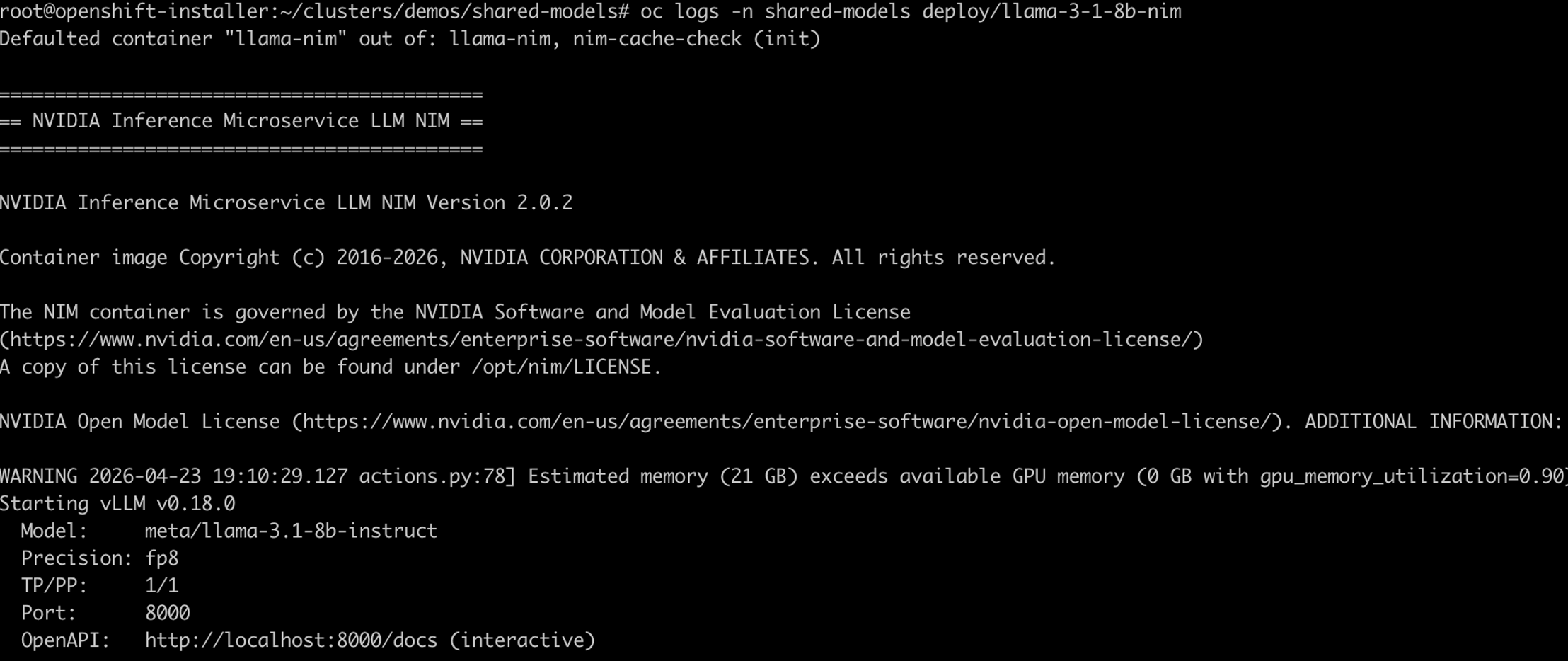1568x661 pixels.
Task: Click the ADDITIONAL INFORMATION text
Action: [1433, 422]
